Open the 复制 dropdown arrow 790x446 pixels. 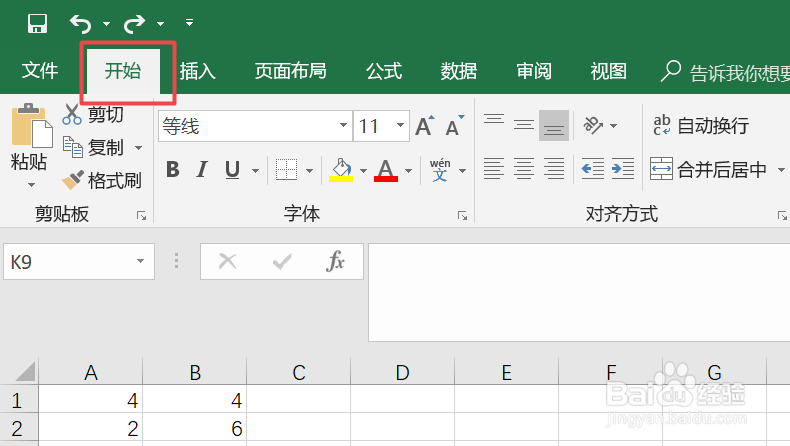[139, 148]
